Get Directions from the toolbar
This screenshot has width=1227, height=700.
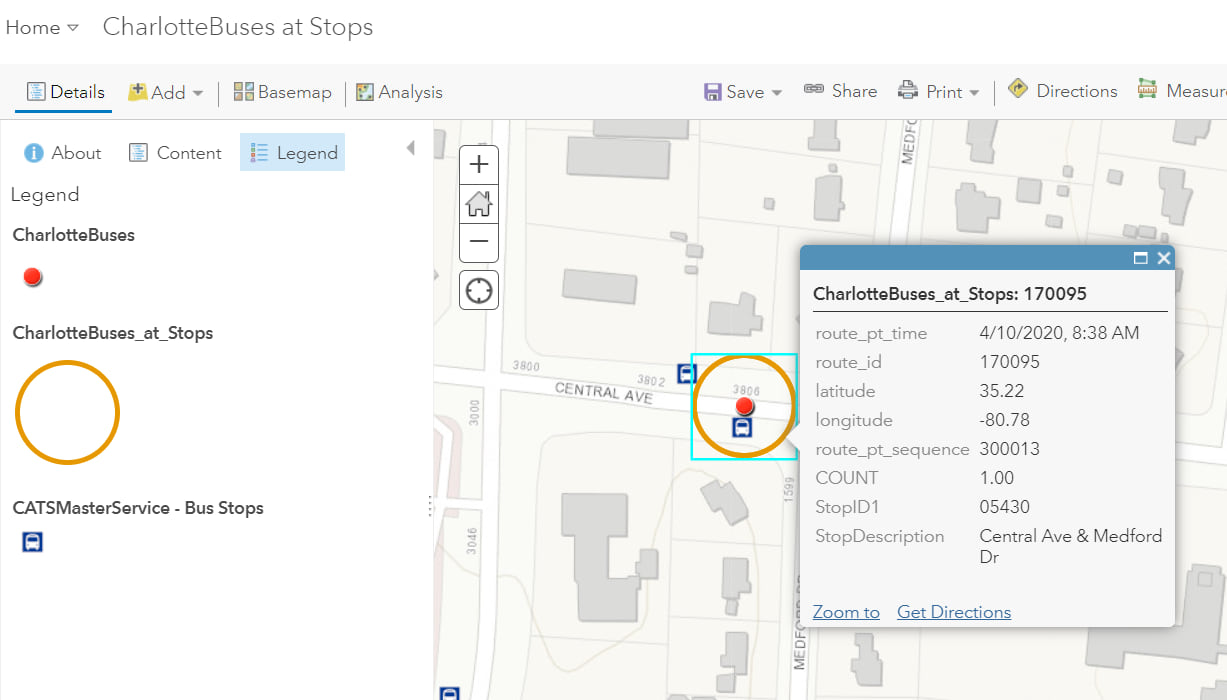point(1062,91)
